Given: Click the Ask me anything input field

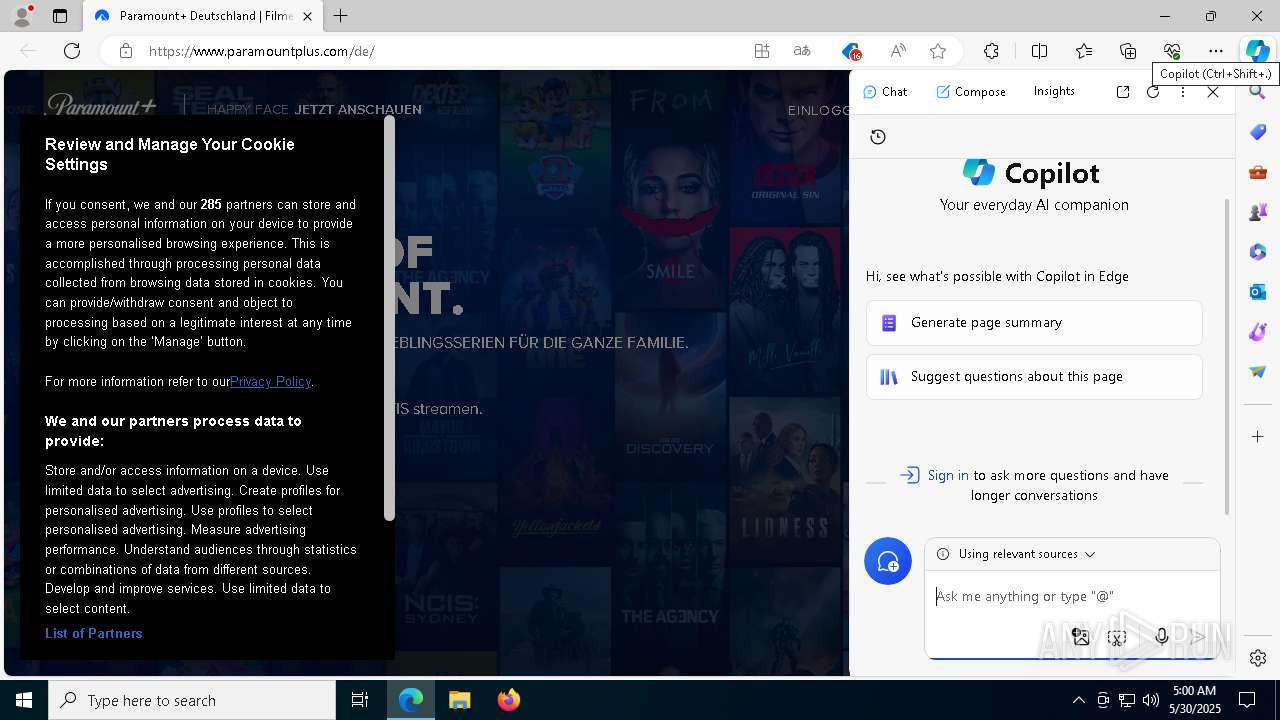Looking at the screenshot, I should click(x=1072, y=596).
